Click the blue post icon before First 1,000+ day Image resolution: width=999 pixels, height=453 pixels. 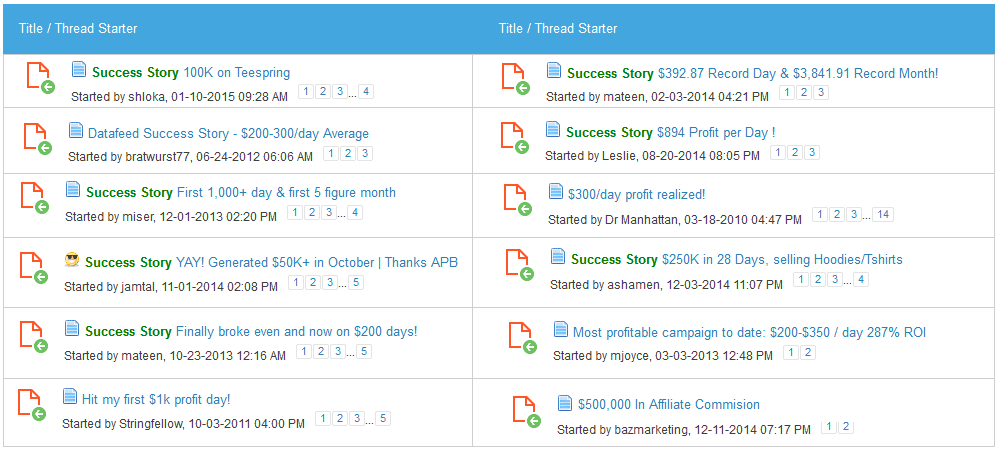[73, 189]
